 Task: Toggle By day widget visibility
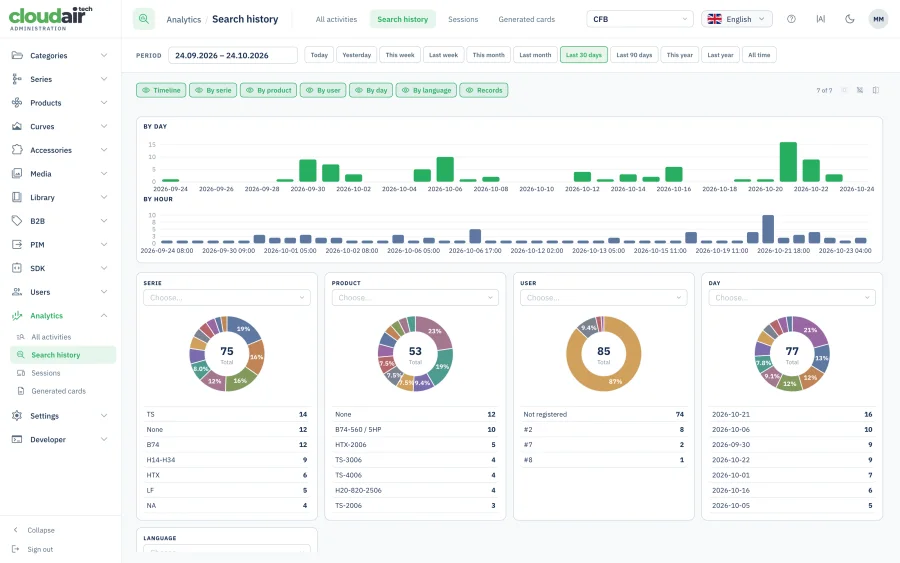(371, 90)
